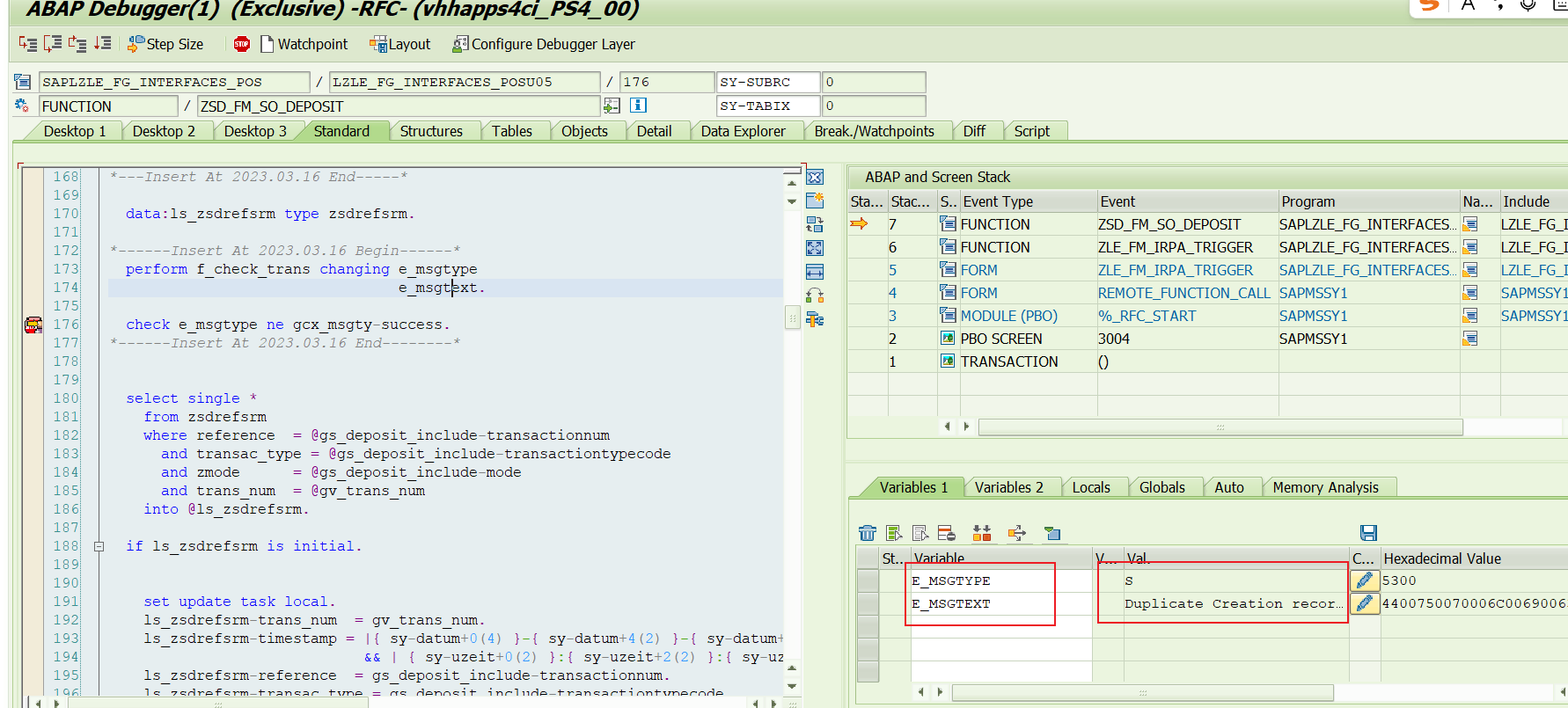This screenshot has width=1568, height=708.
Task: Click the Stop breakpoint icon in toolbar
Action: [x=241, y=44]
